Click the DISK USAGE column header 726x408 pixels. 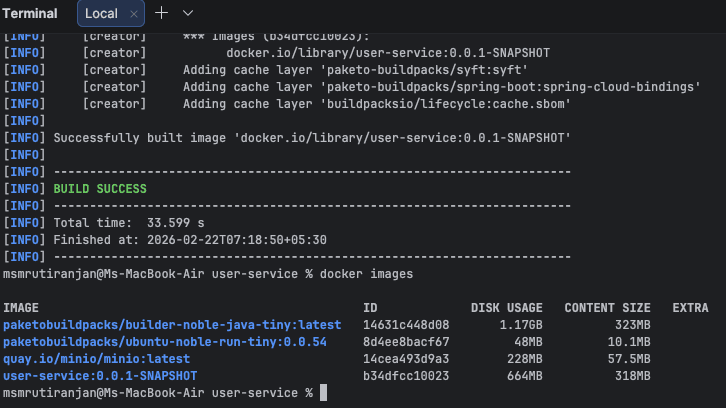(x=506, y=307)
